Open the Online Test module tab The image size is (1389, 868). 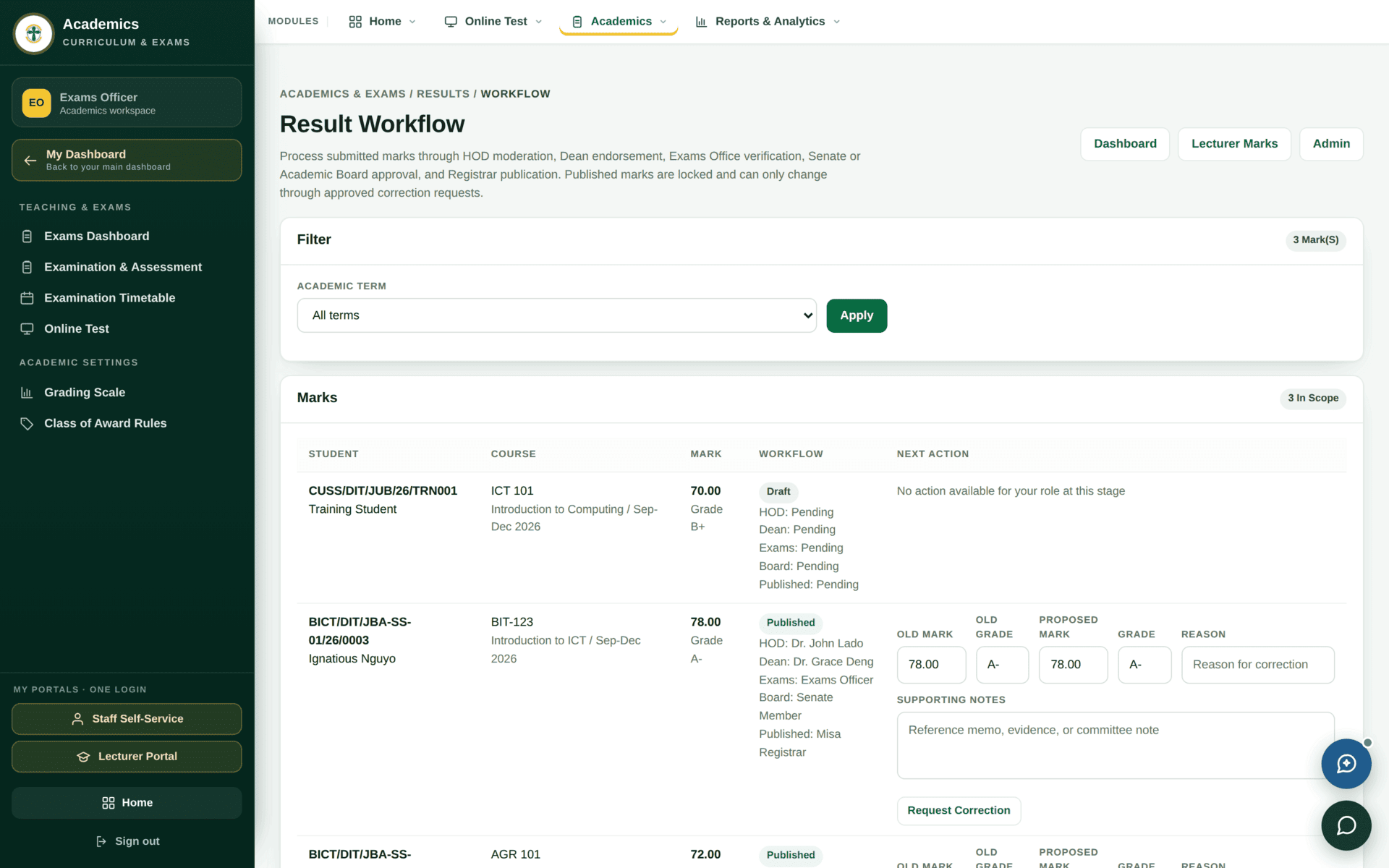coord(493,22)
